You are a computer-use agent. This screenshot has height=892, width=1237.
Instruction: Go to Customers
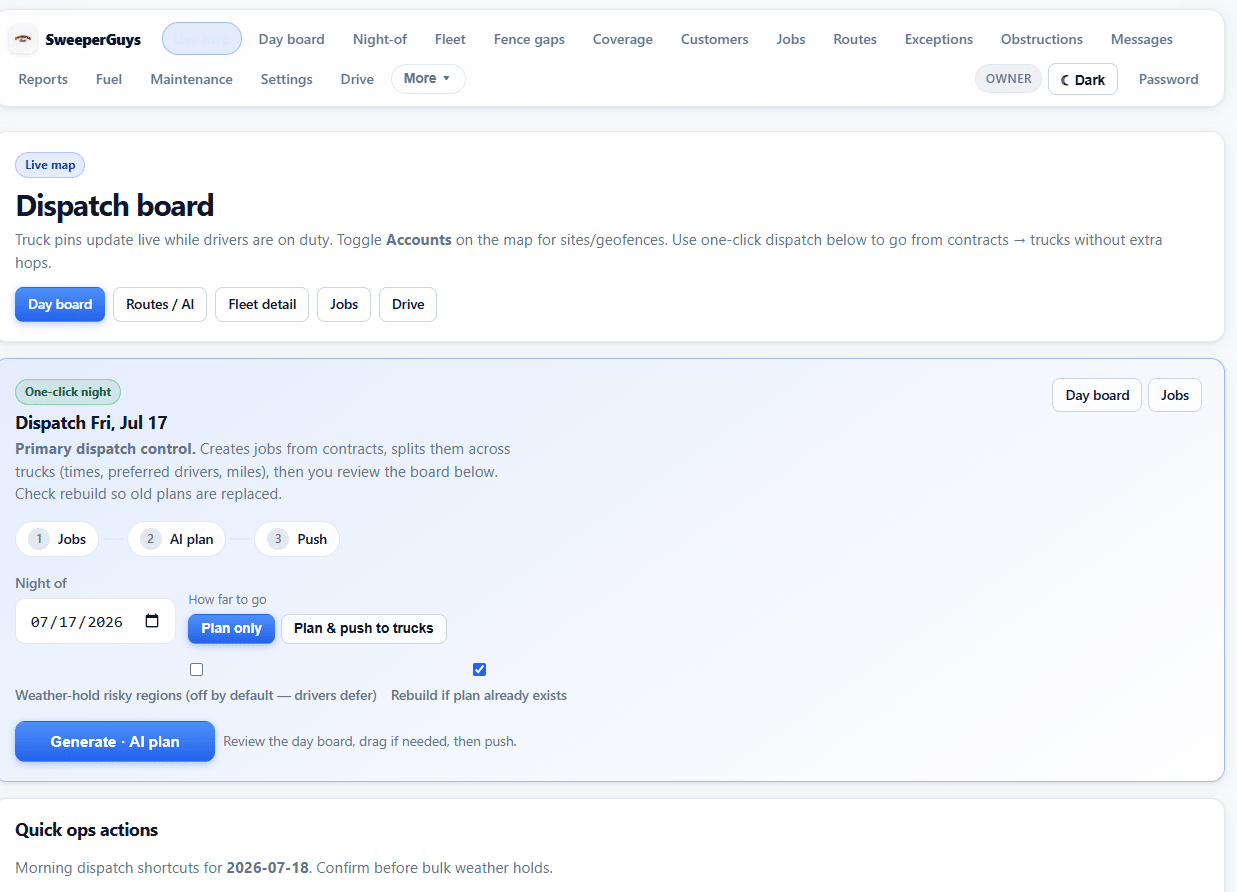click(x=715, y=39)
